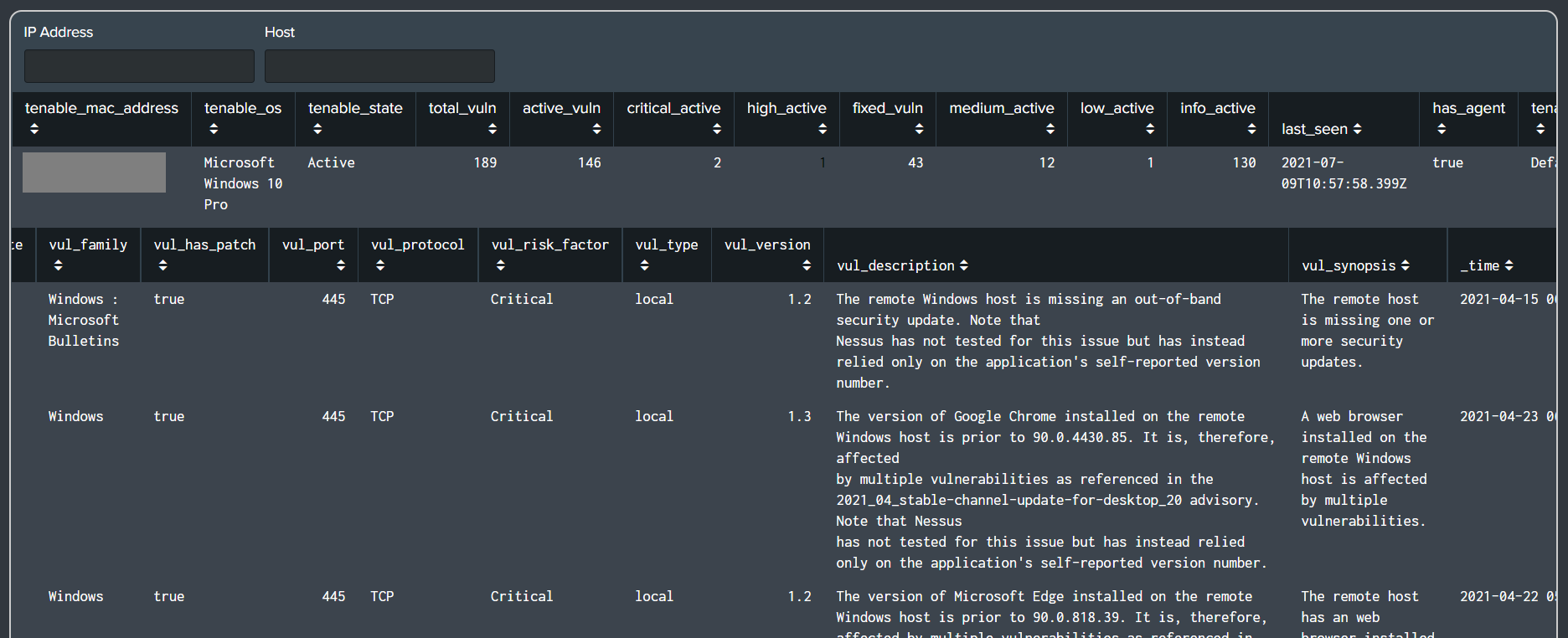Click the total_vuln column header label
The width and height of the screenshot is (1568, 638).
coord(462,108)
